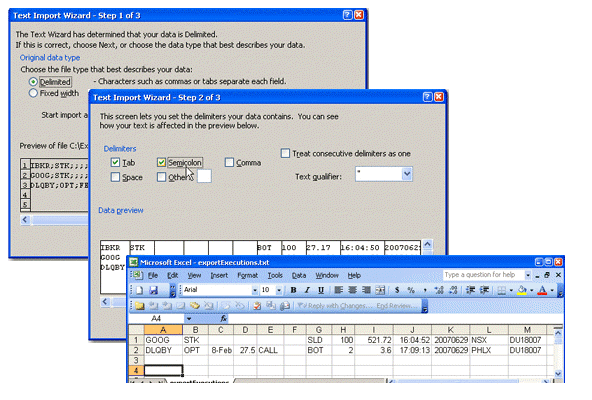The image size is (592, 400).
Task: Open the Text qualifier dropdown
Action: [407, 174]
